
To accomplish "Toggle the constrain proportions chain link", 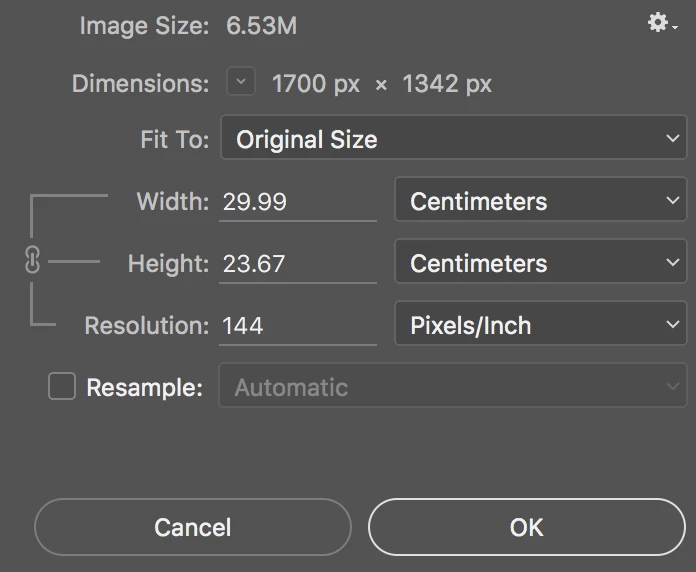I will coord(31,262).
